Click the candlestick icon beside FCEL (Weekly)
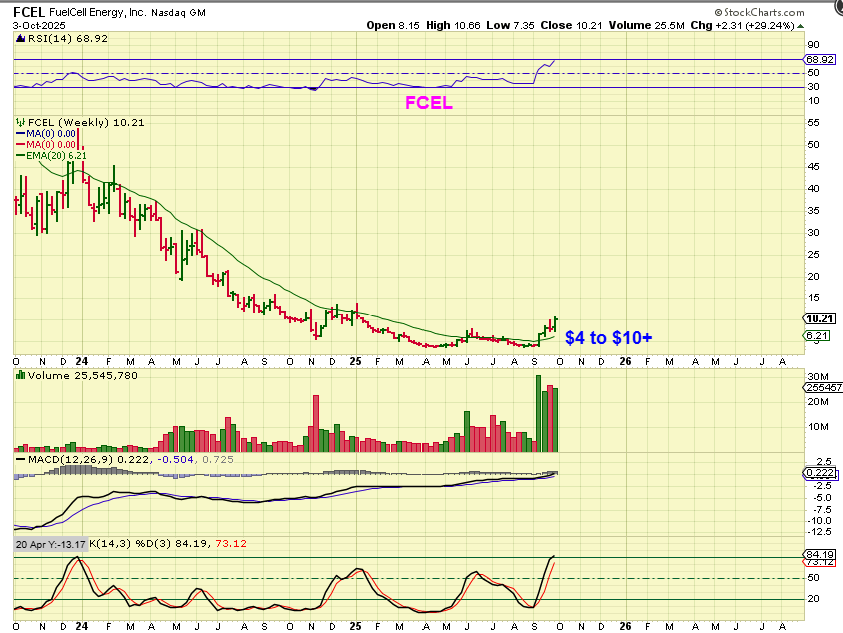 click(20, 122)
